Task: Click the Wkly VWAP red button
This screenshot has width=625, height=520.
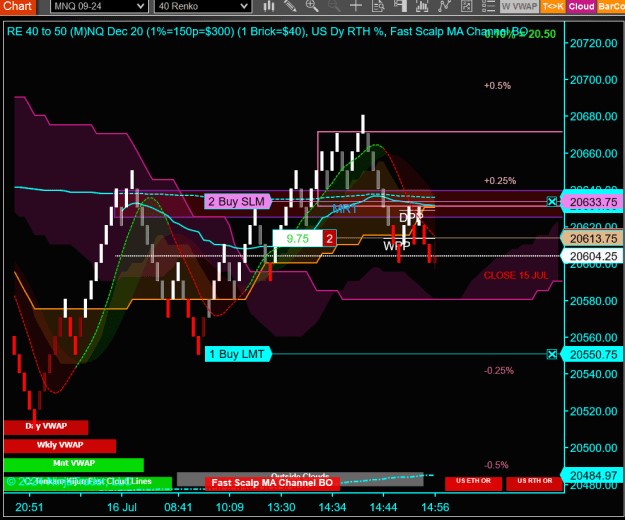Action: point(60,445)
